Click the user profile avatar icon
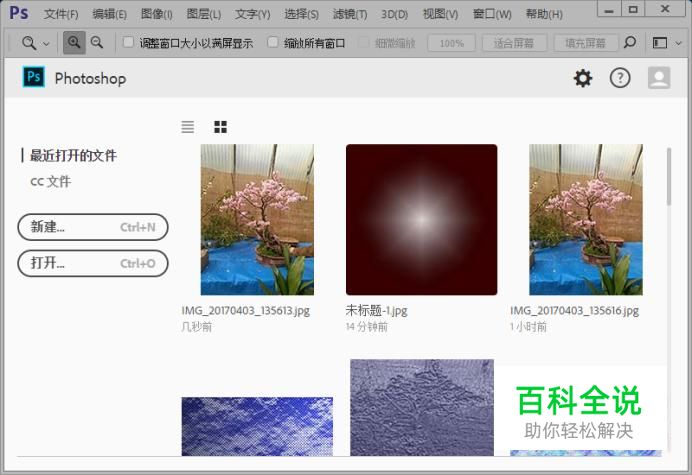 [659, 78]
